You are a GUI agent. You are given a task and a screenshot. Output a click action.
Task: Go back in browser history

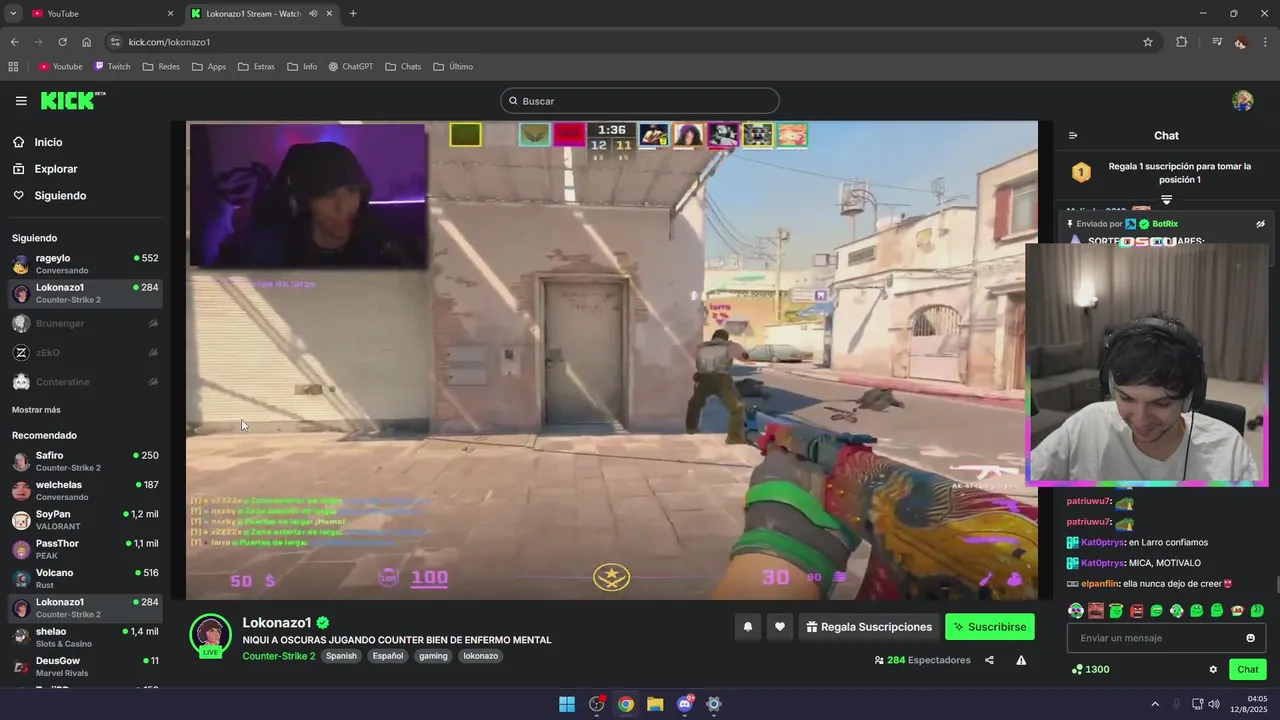coord(14,42)
